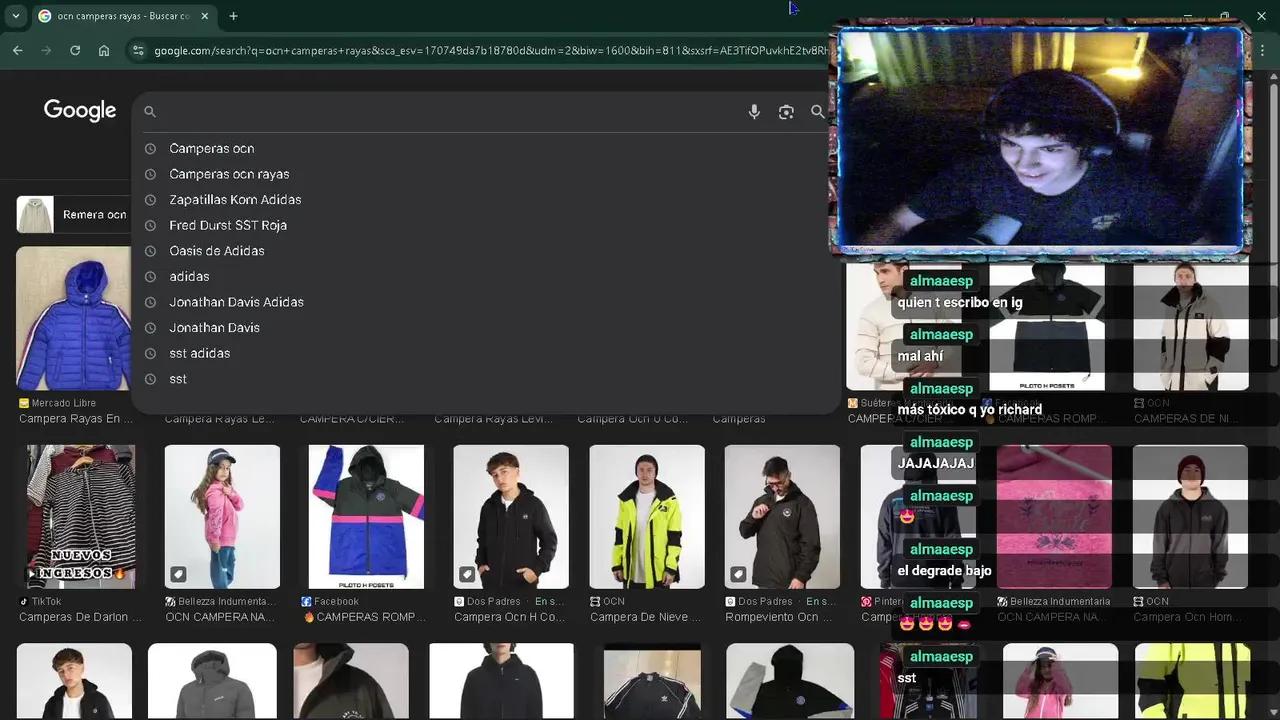Open striped clothing TikTok thumbnail
The image size is (1280, 720).
80,517
